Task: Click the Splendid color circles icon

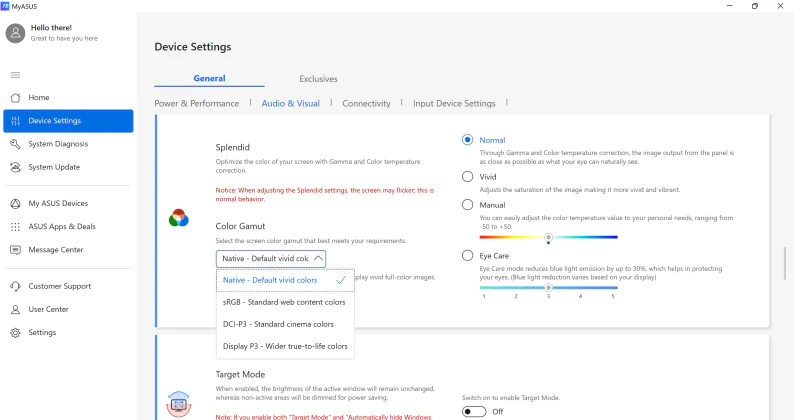Action: coord(179,218)
